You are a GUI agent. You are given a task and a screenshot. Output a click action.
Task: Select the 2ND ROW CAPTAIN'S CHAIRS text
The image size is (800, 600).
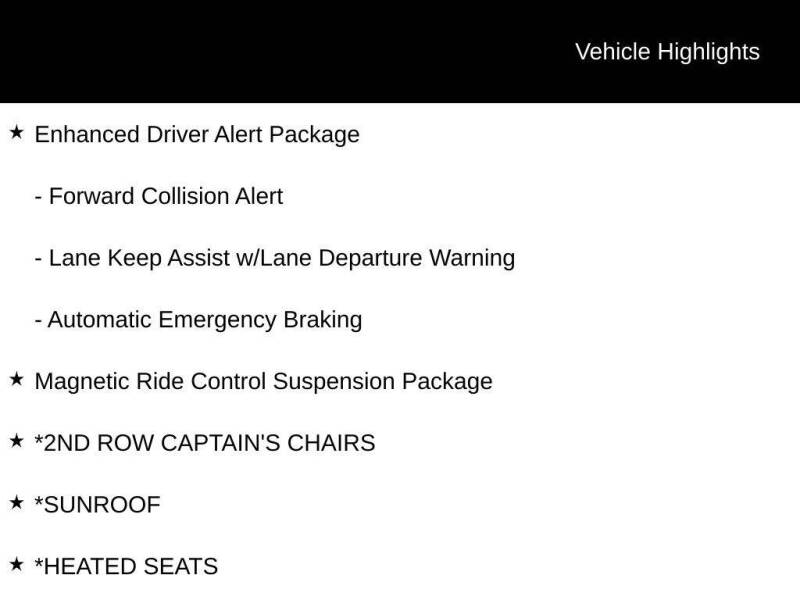[x=205, y=443]
